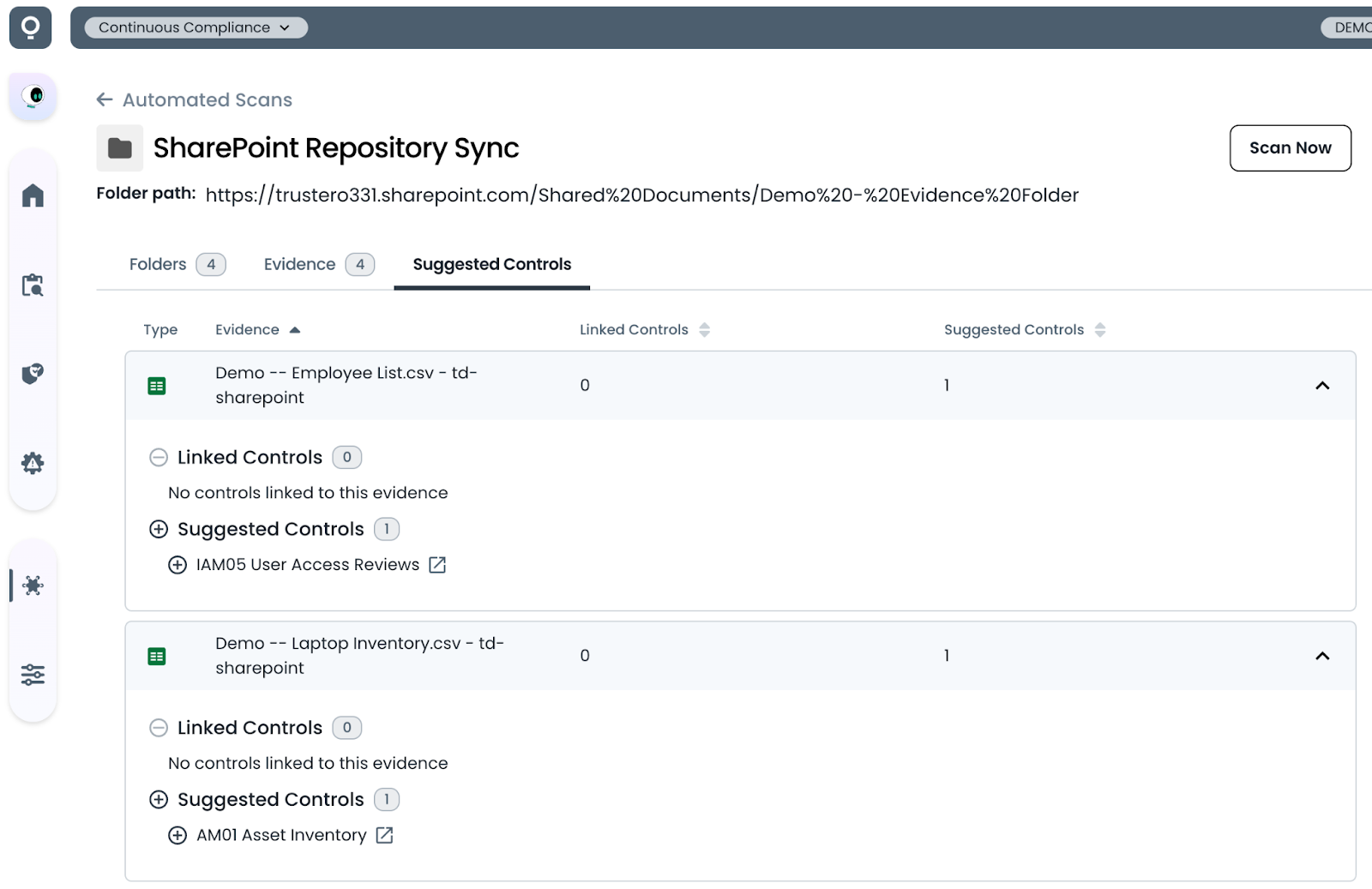Collapse Linked Controls under Laptop Inventory.csv
Viewport: 1372px width, 889px height.
(159, 728)
